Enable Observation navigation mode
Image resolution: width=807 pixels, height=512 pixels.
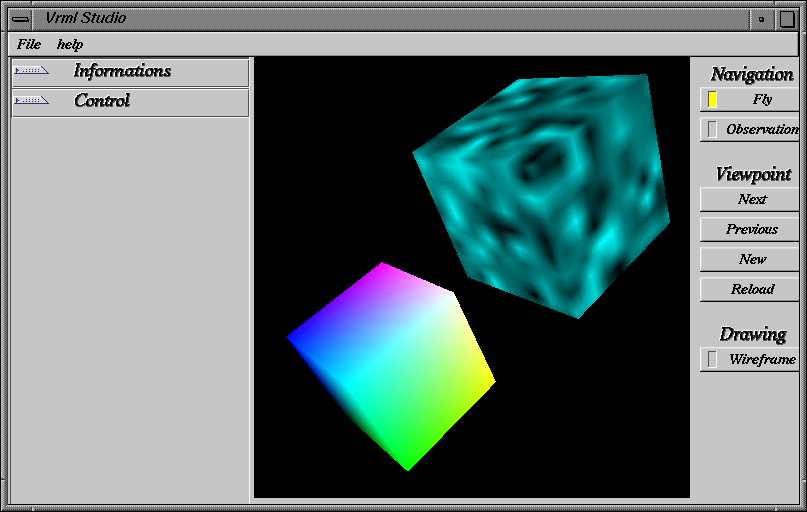pos(750,129)
